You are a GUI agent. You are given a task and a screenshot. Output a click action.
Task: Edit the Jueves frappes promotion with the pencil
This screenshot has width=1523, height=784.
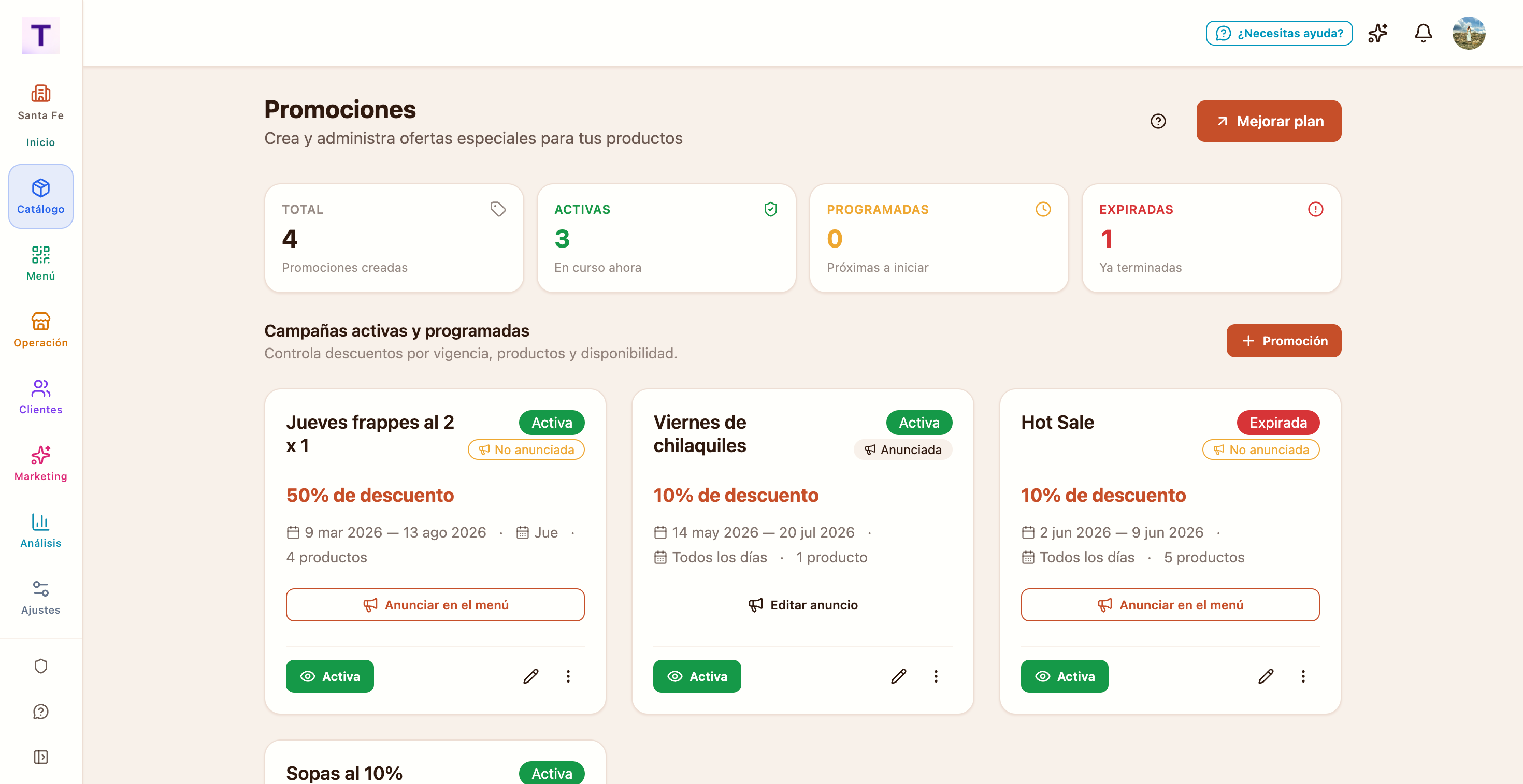coord(530,676)
